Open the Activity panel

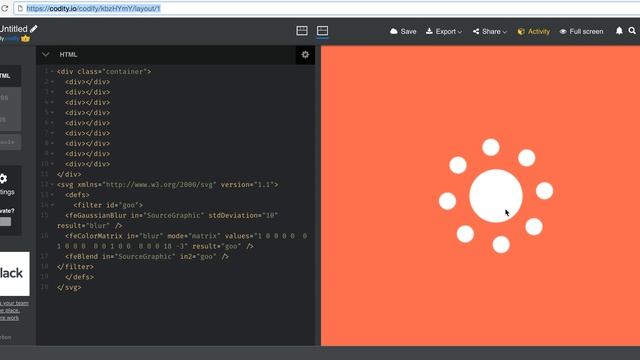tap(533, 31)
